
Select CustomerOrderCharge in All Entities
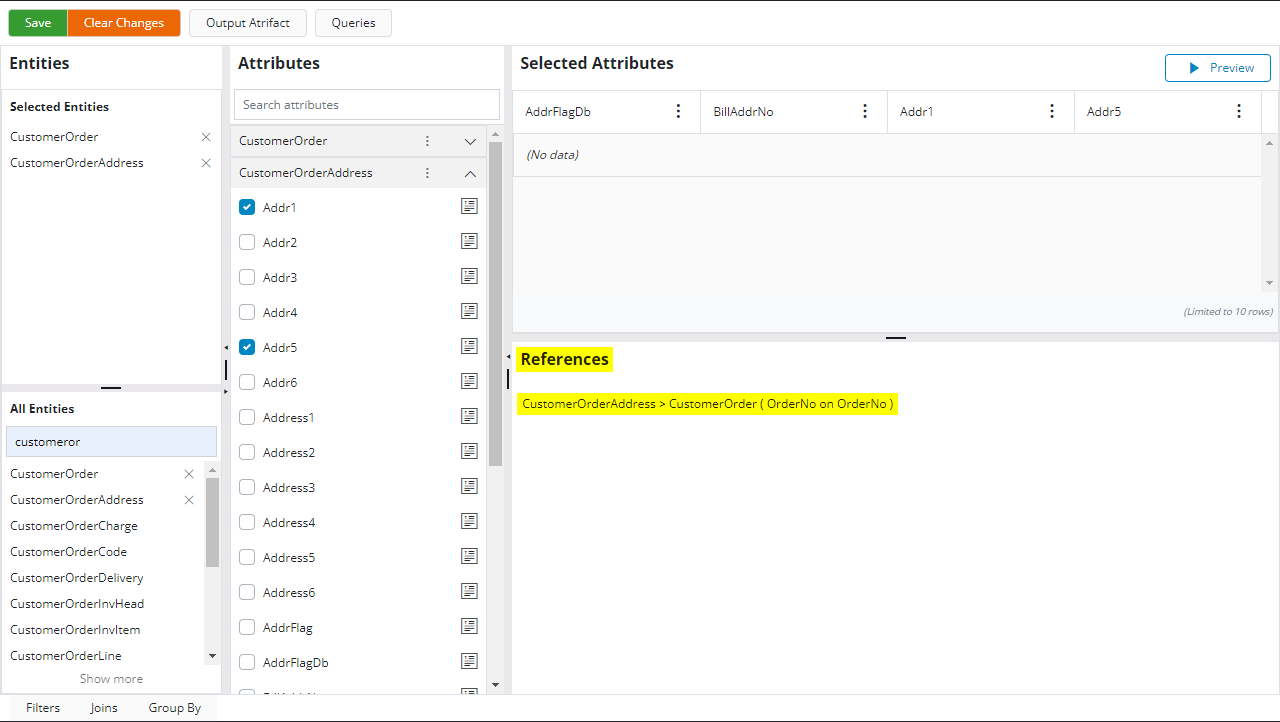pos(74,526)
